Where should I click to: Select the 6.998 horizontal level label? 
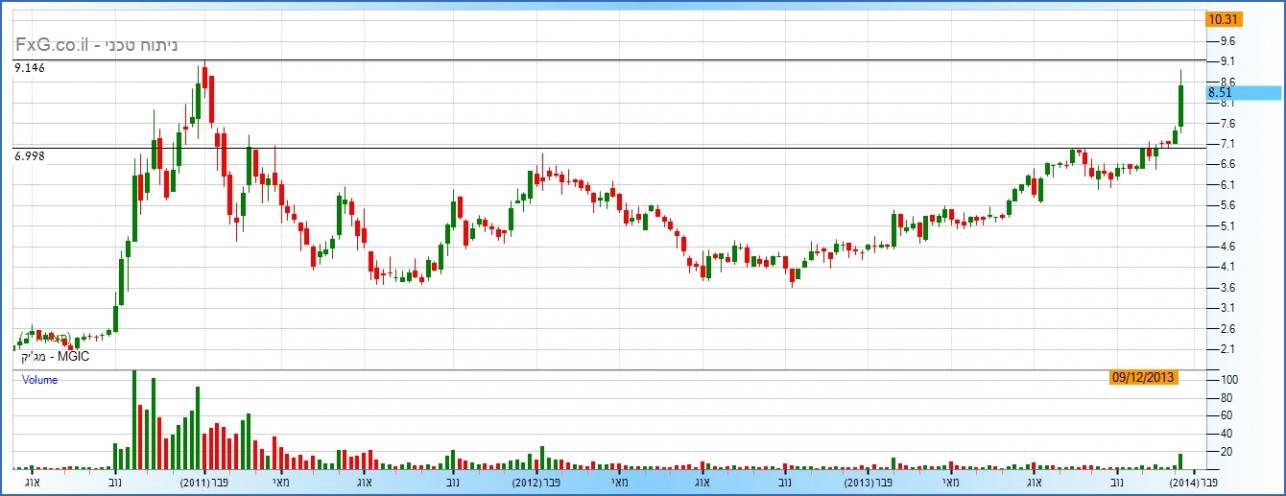pos(31,156)
